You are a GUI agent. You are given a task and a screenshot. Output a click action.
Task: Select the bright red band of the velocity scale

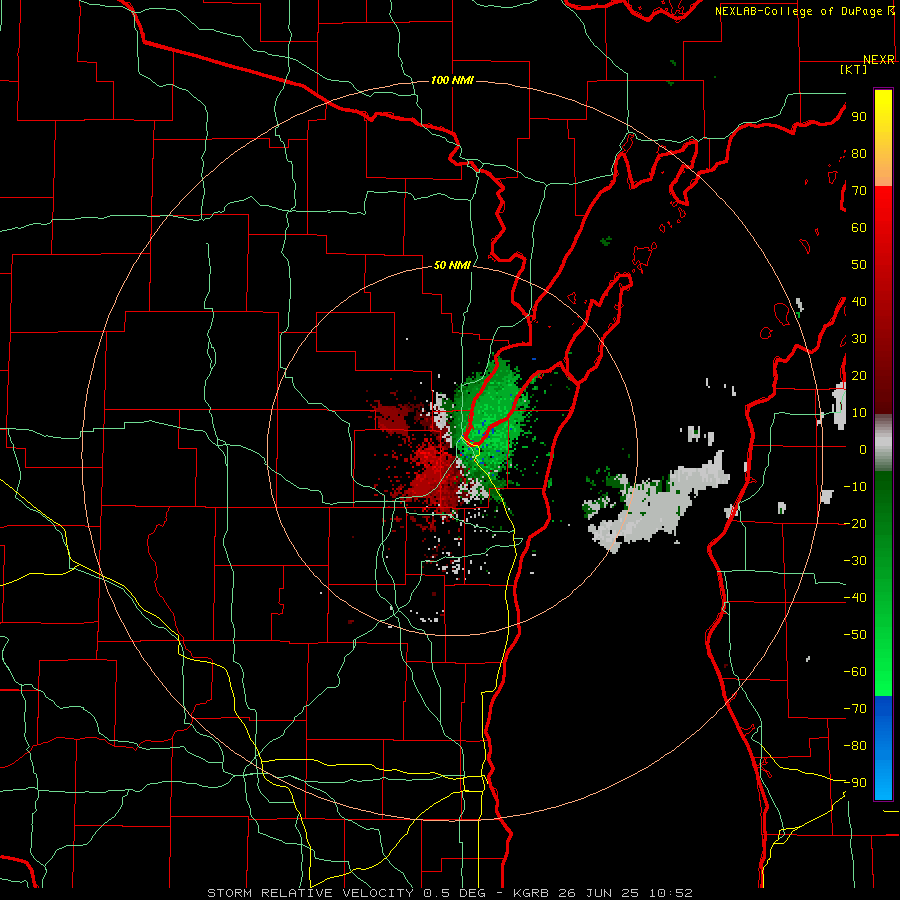(x=883, y=215)
